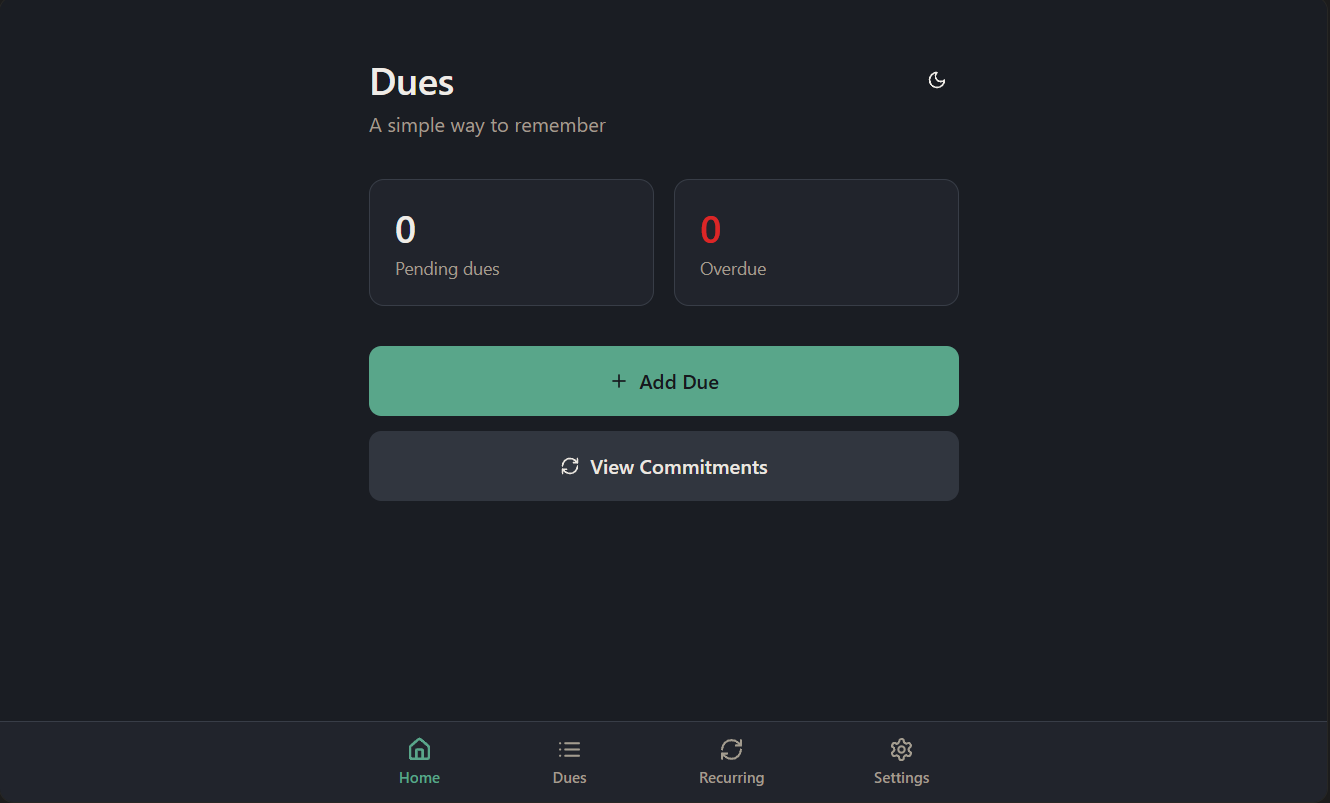Viewport: 1330px width, 803px height.
Task: Click the red Overdue counter card
Action: click(816, 242)
